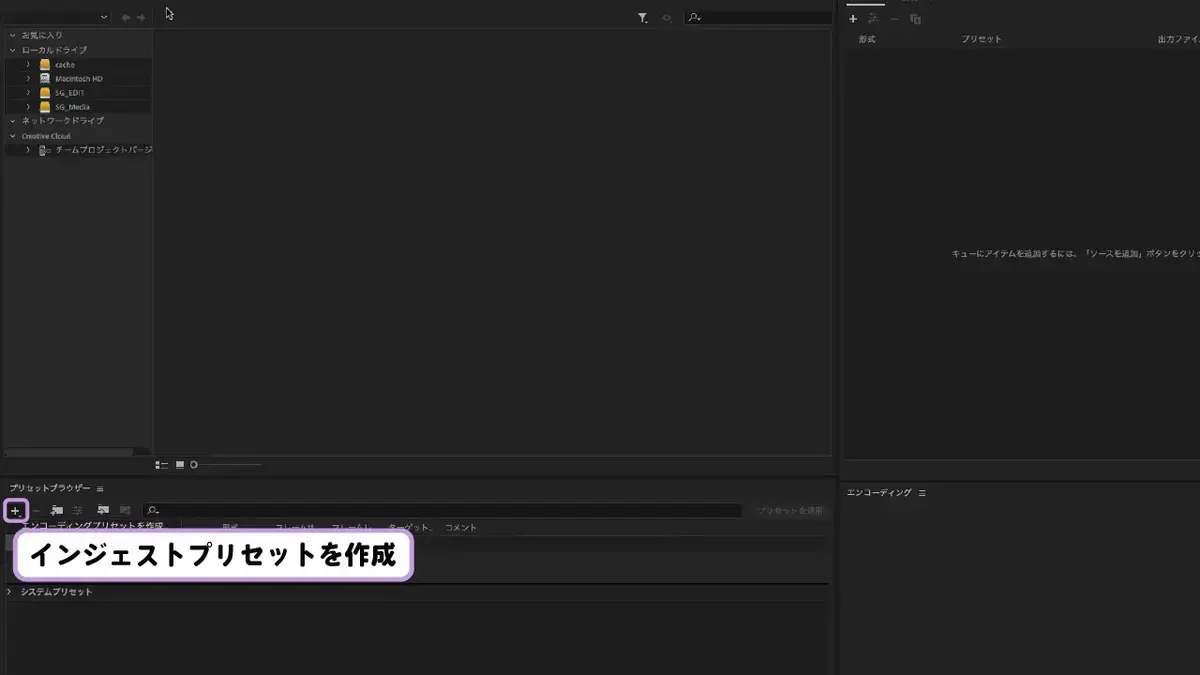This screenshot has height=675, width=1200.
Task: Open the file type filter funnel icon
Action: (642, 18)
